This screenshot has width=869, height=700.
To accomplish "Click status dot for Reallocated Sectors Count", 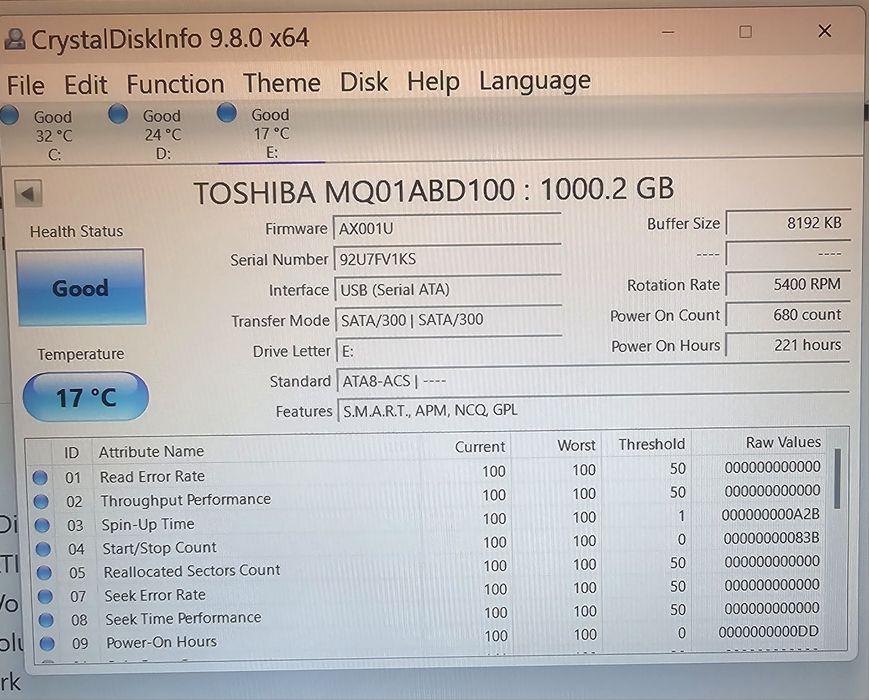I will [x=44, y=573].
